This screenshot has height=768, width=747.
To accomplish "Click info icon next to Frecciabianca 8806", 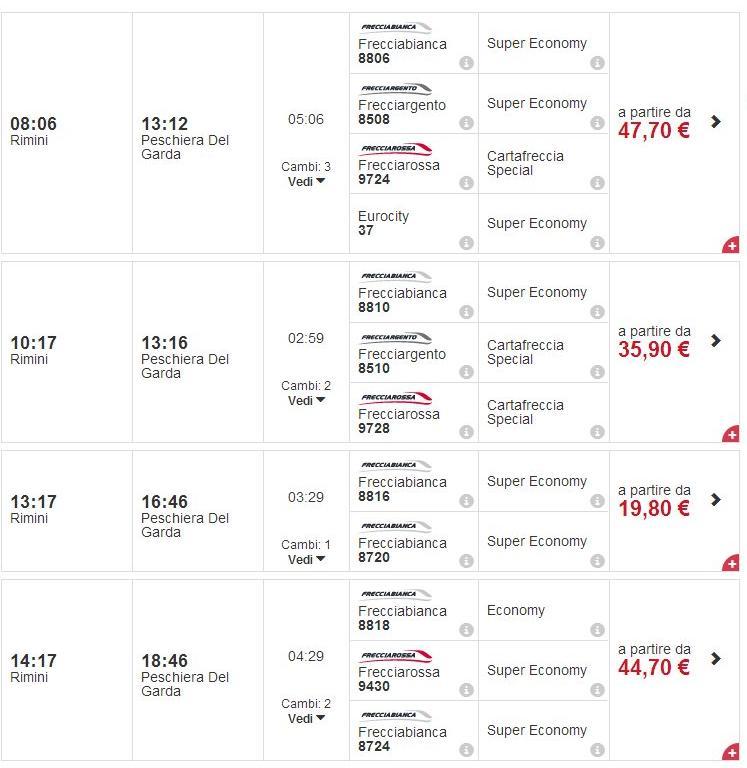I will [466, 63].
